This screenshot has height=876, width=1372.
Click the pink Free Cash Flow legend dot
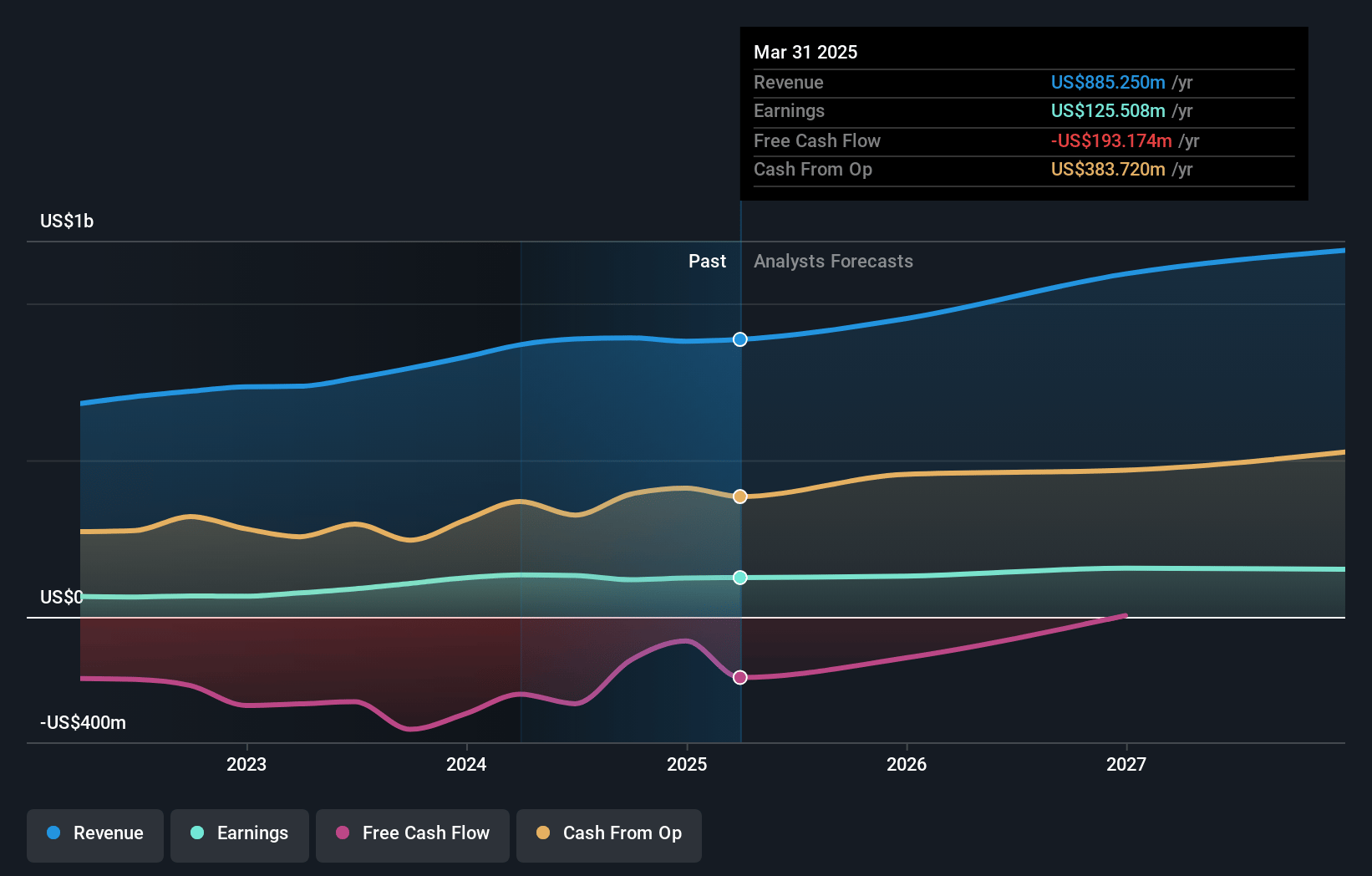point(343,833)
